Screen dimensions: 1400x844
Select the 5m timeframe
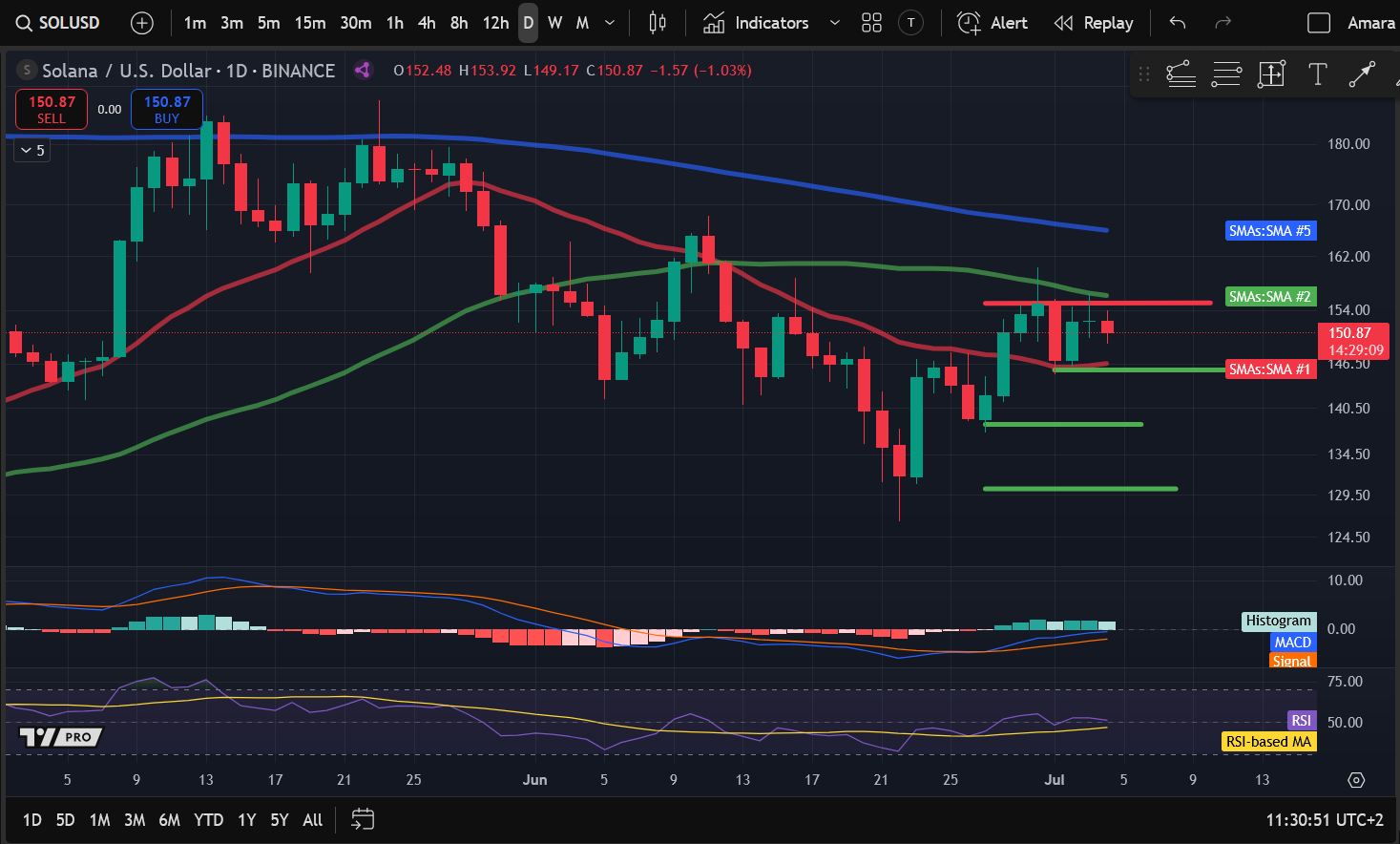click(269, 23)
